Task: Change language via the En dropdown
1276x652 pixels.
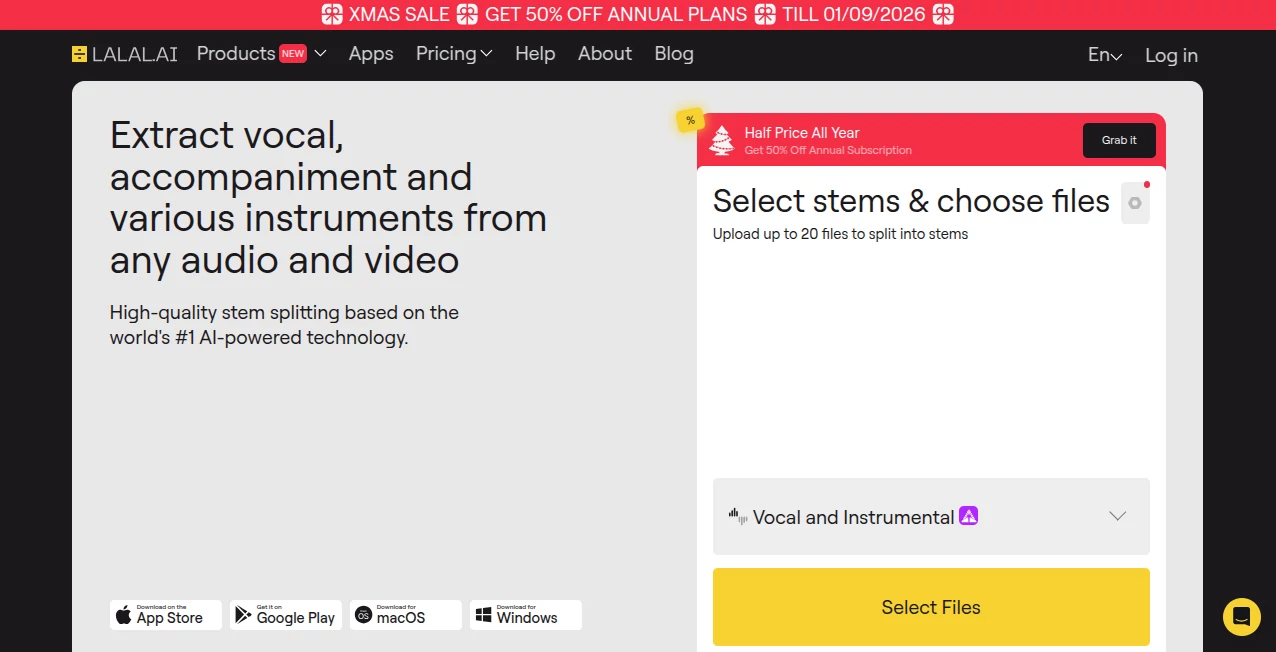Action: point(1104,55)
